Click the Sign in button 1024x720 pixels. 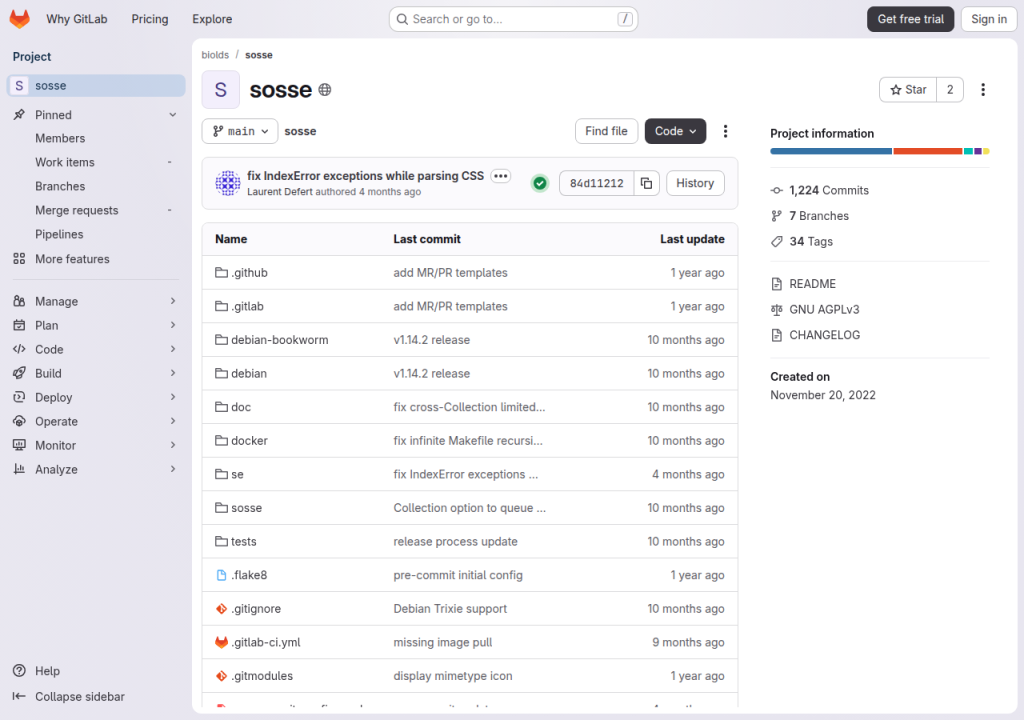[989, 20]
